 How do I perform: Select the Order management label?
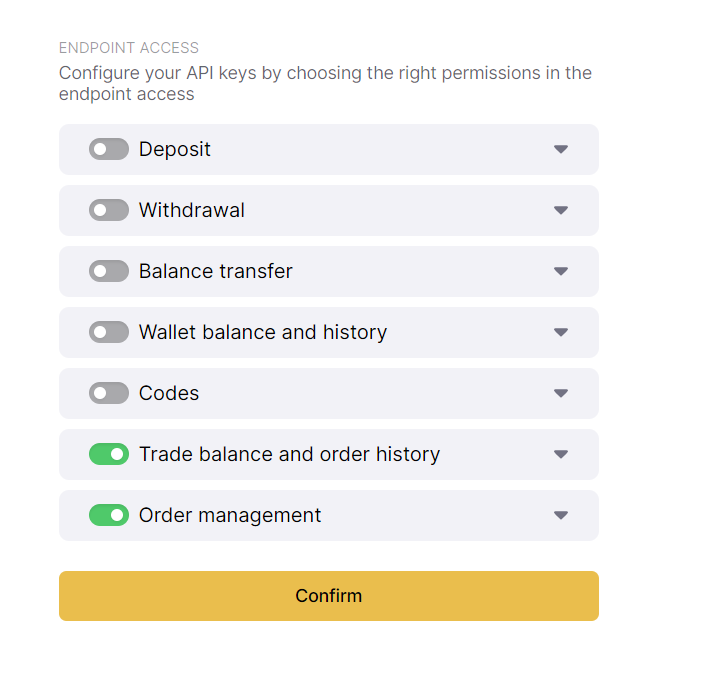230,515
